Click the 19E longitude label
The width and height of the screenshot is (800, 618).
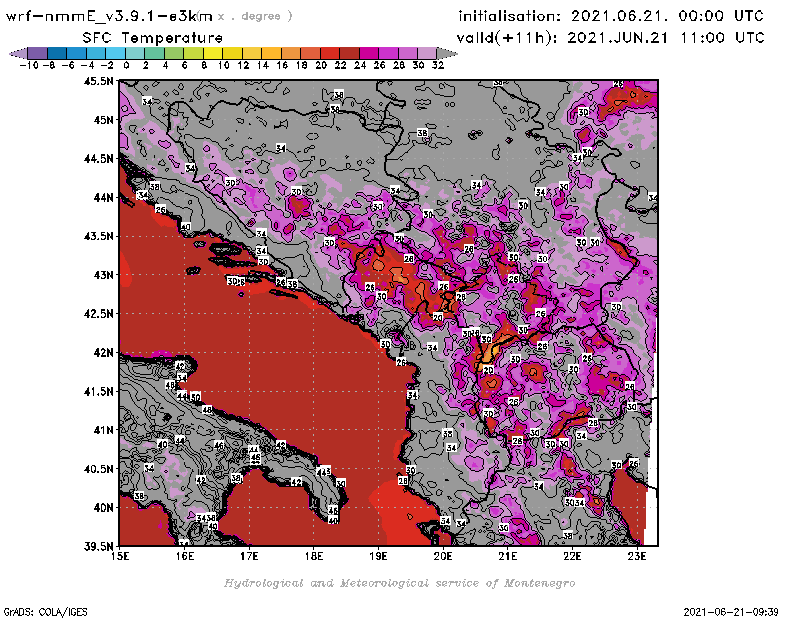coord(379,556)
